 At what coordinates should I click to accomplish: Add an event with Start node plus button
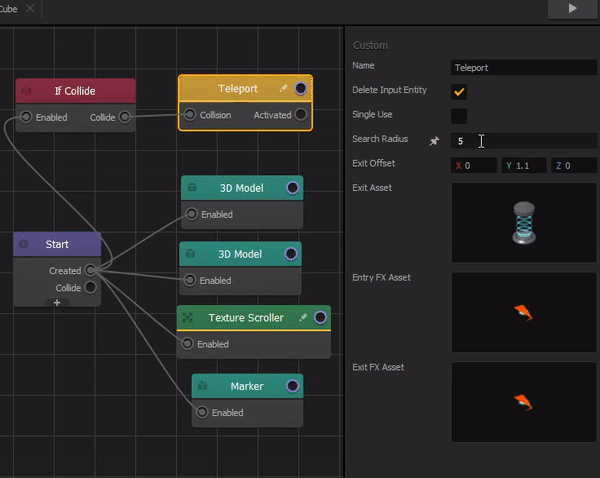pos(57,302)
